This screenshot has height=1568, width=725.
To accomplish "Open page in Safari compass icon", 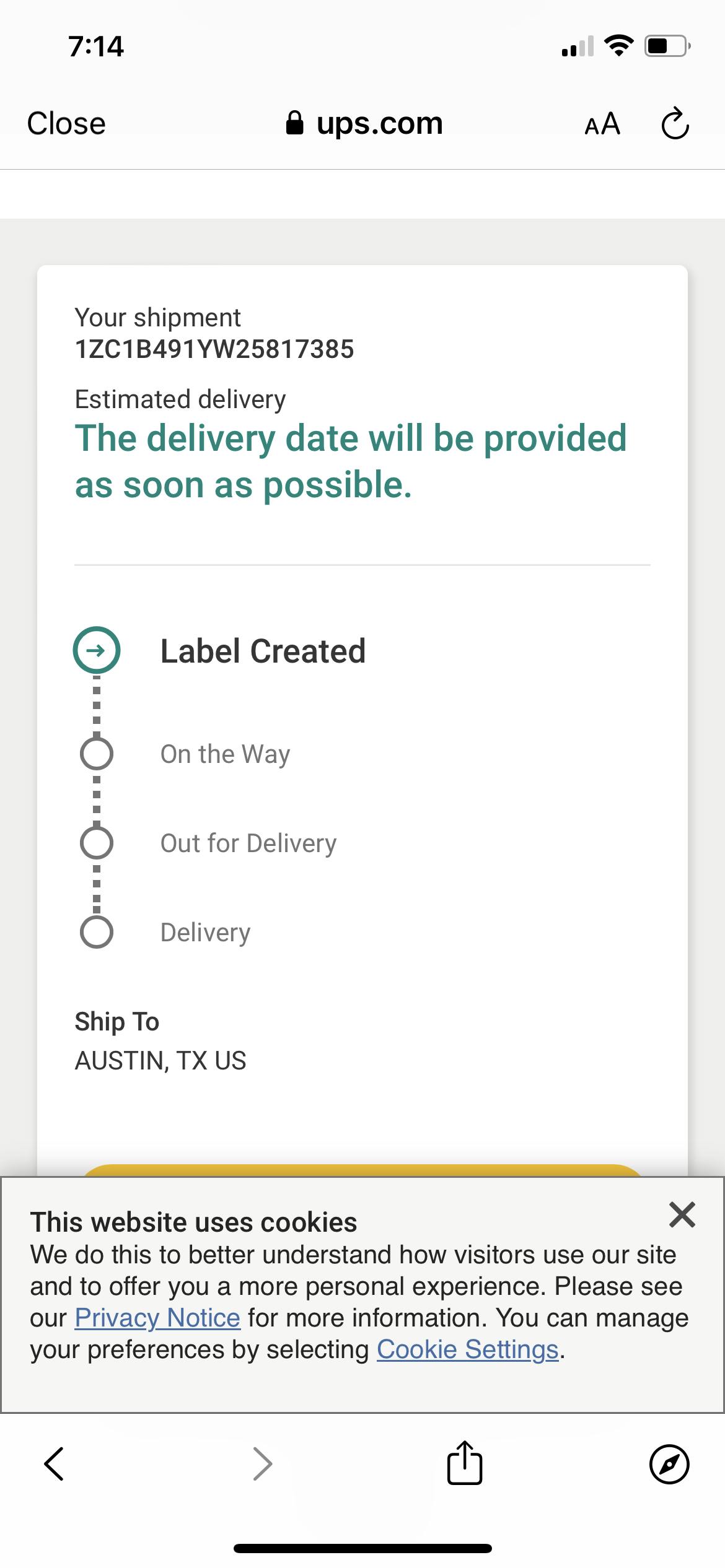I will pyautogui.click(x=669, y=1464).
